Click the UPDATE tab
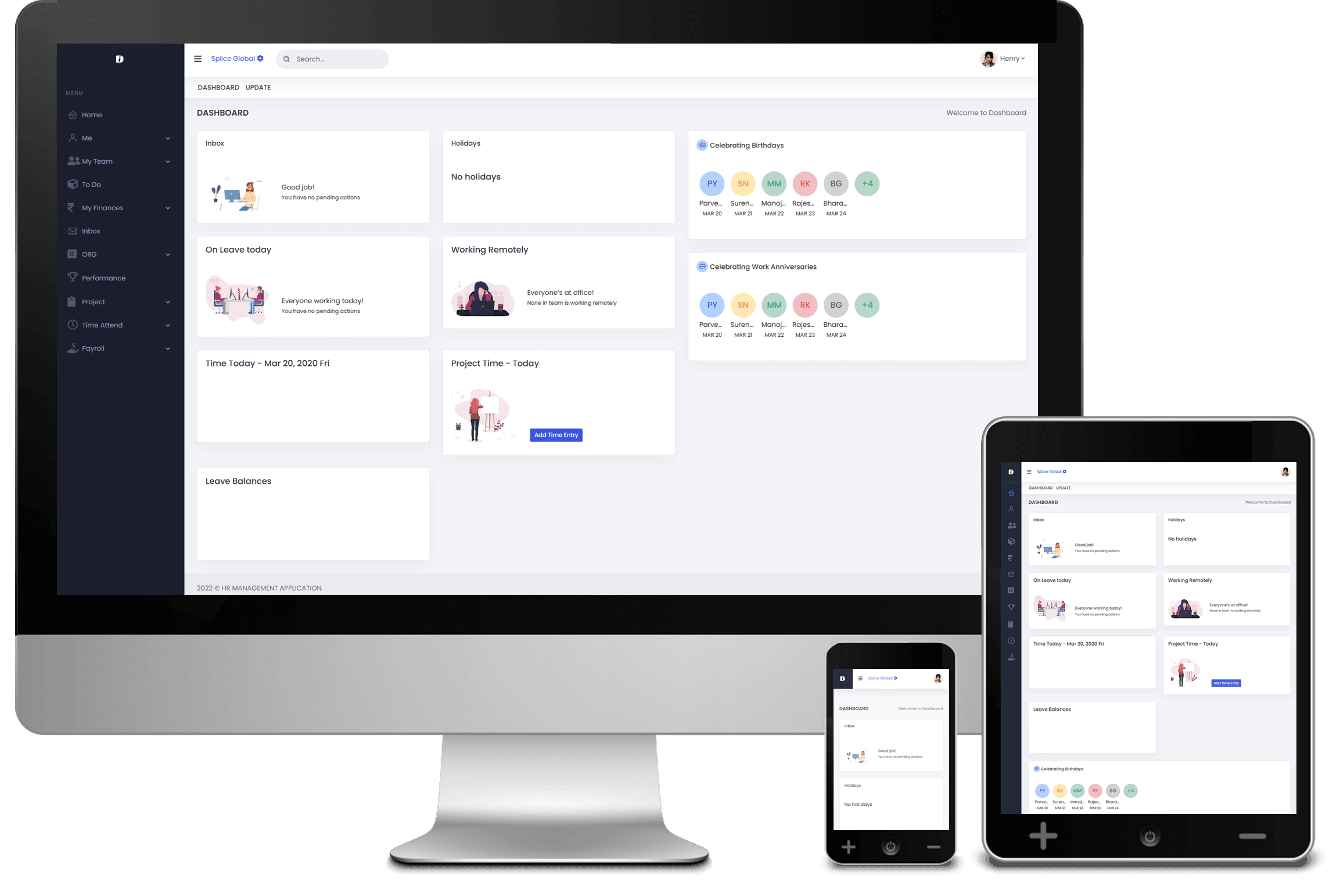The image size is (1329, 896). point(258,87)
